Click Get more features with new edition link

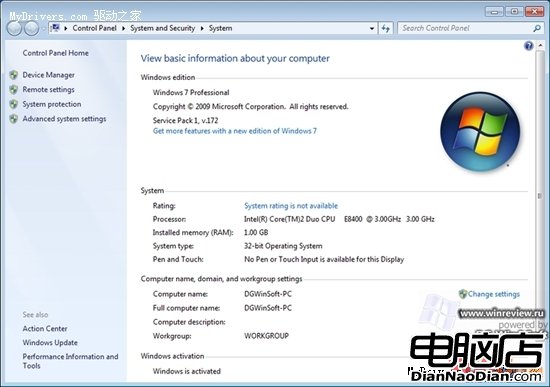coord(235,131)
